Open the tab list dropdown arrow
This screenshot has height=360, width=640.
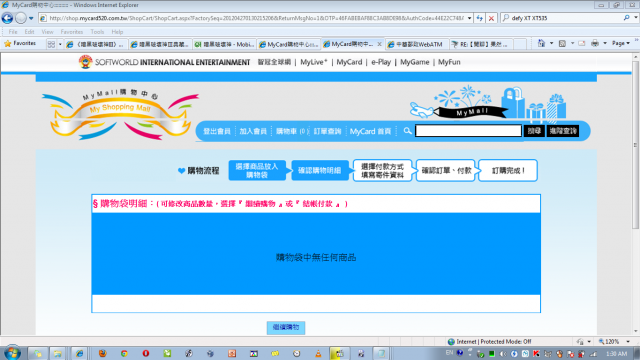click(60, 44)
